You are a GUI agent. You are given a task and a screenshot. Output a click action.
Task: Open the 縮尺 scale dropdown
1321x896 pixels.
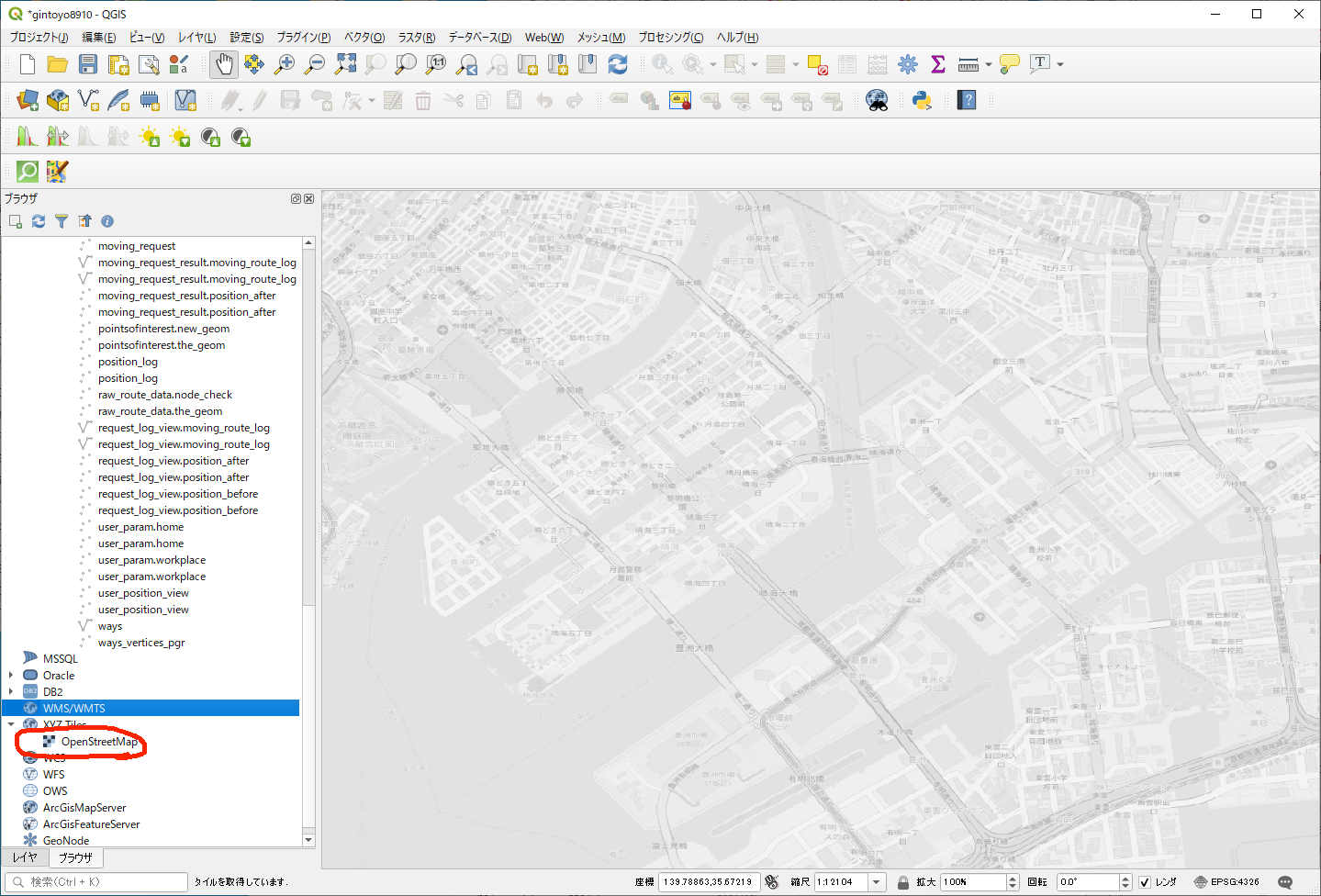[x=877, y=882]
